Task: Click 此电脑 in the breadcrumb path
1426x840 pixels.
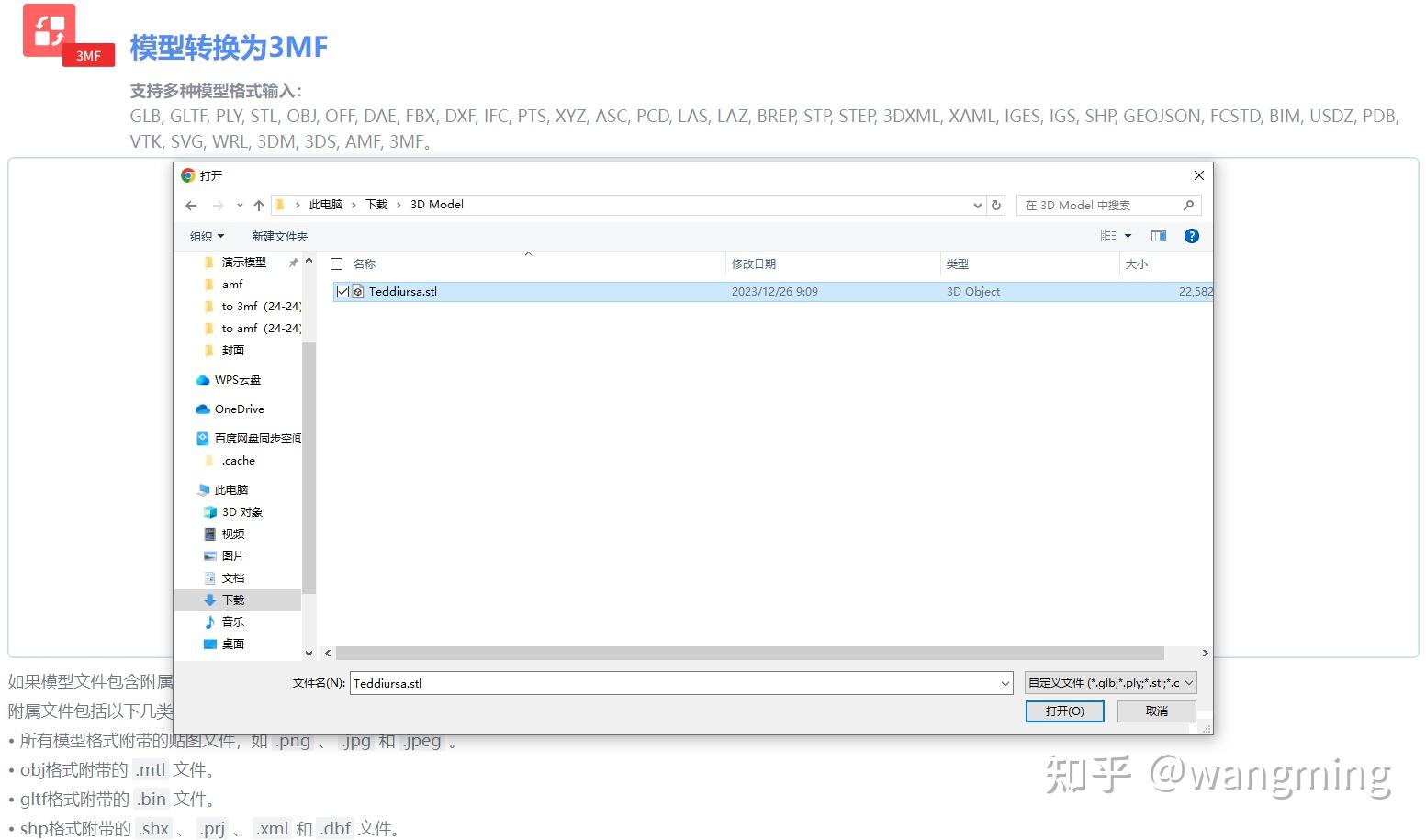Action: tap(326, 204)
